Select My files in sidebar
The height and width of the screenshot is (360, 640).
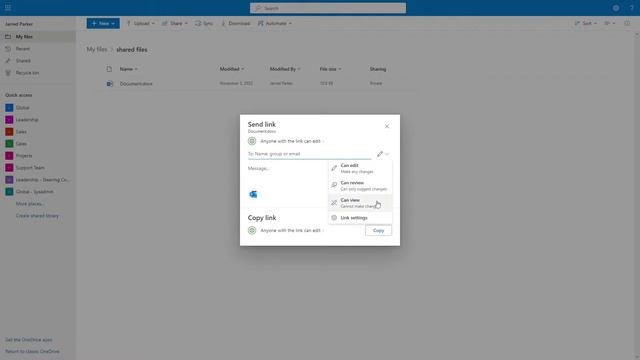[38, 37]
